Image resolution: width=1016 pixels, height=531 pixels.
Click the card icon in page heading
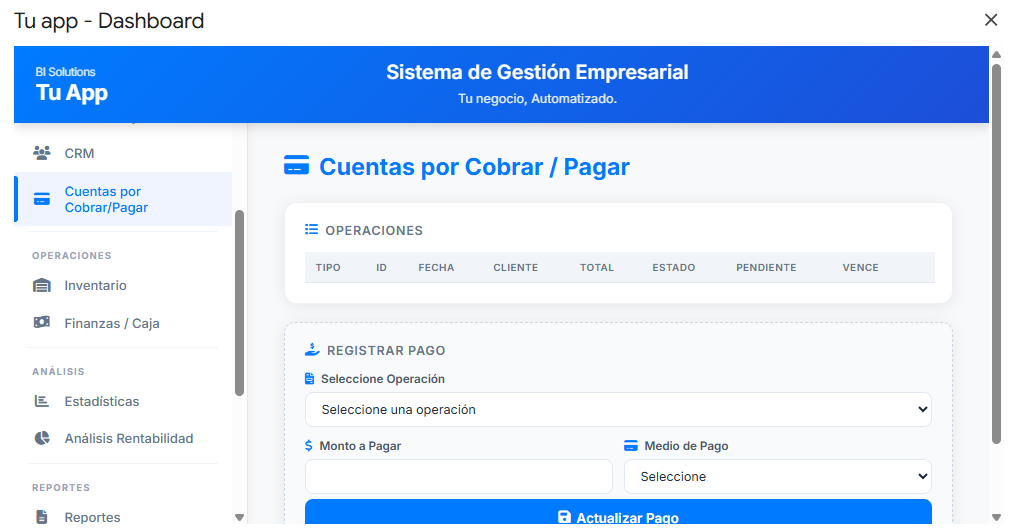[296, 165]
